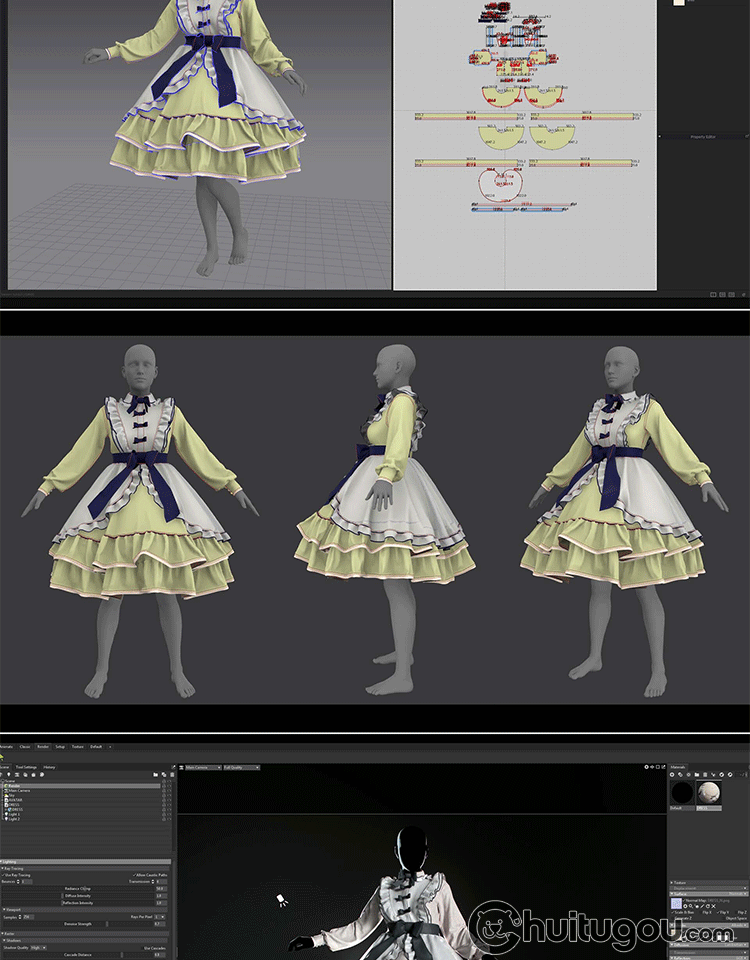This screenshot has height=960, width=750.
Task: Open the Full Quality dropdown
Action: click(x=241, y=767)
